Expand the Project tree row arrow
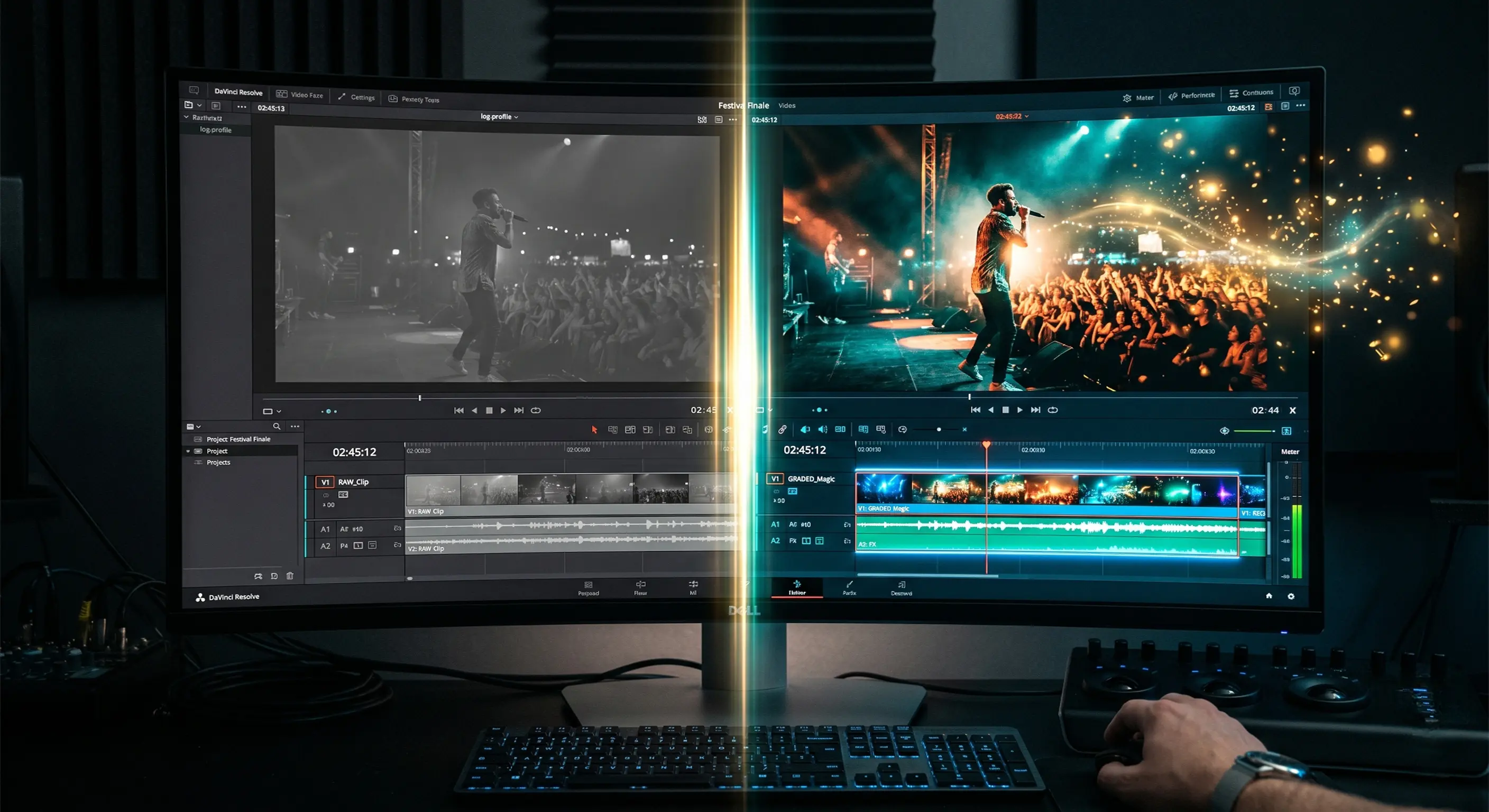 pyautogui.click(x=188, y=451)
